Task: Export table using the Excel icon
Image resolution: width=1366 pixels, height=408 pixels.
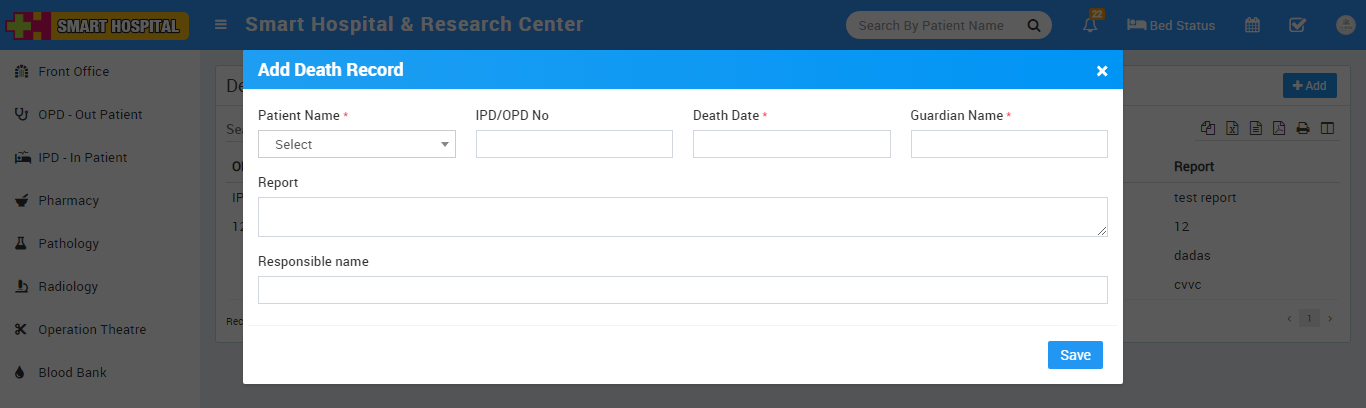Action: [x=1232, y=128]
